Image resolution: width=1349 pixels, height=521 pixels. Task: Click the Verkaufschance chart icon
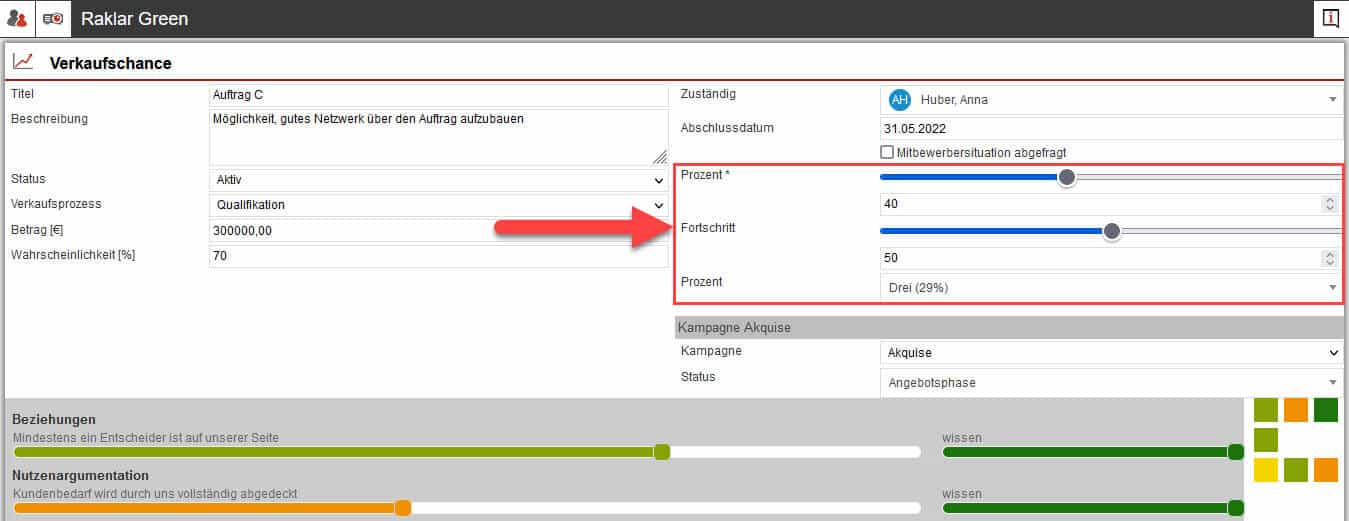[22, 62]
